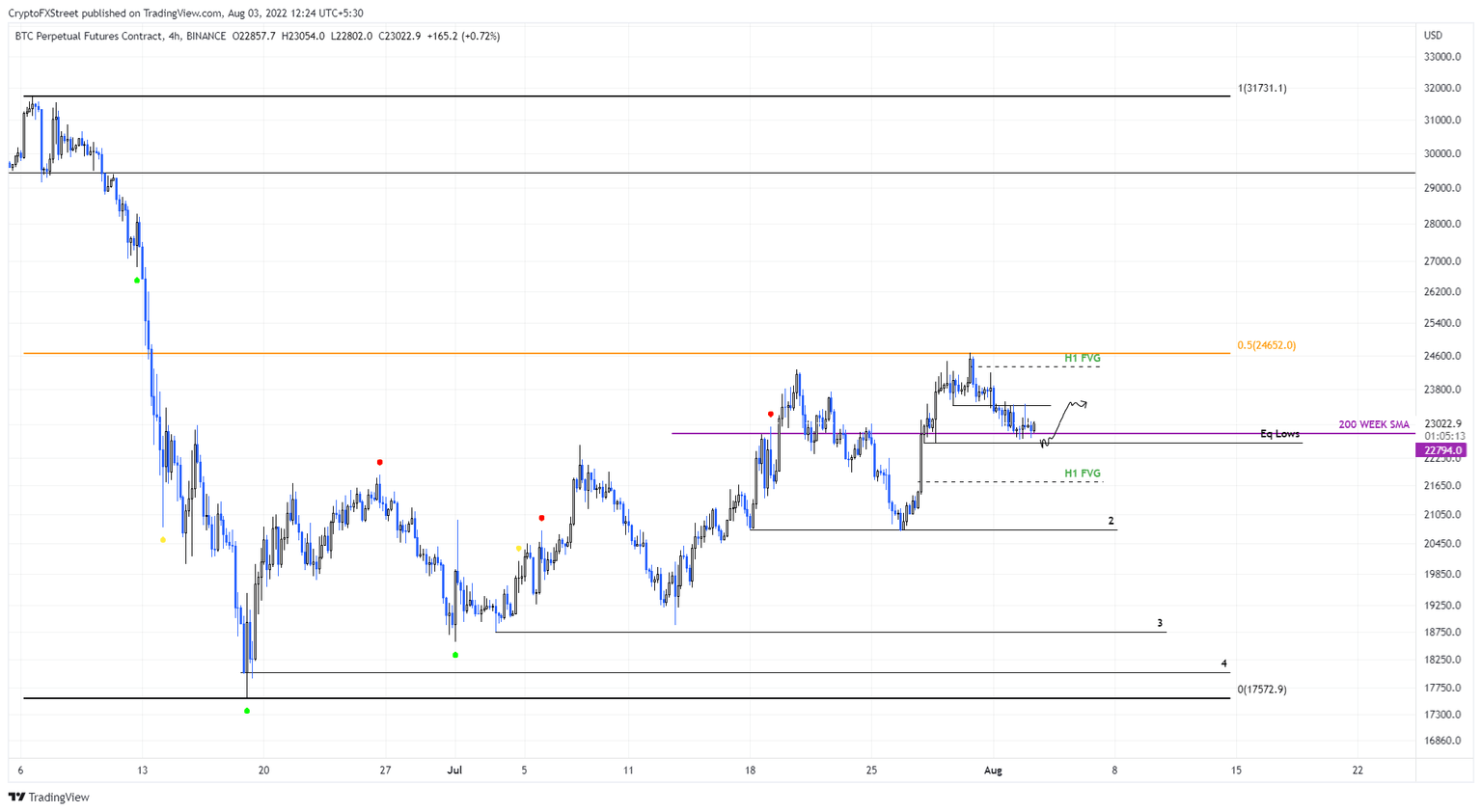Click the USD label on the price axis
Screen dimensions: 1482x812
tap(1431, 35)
